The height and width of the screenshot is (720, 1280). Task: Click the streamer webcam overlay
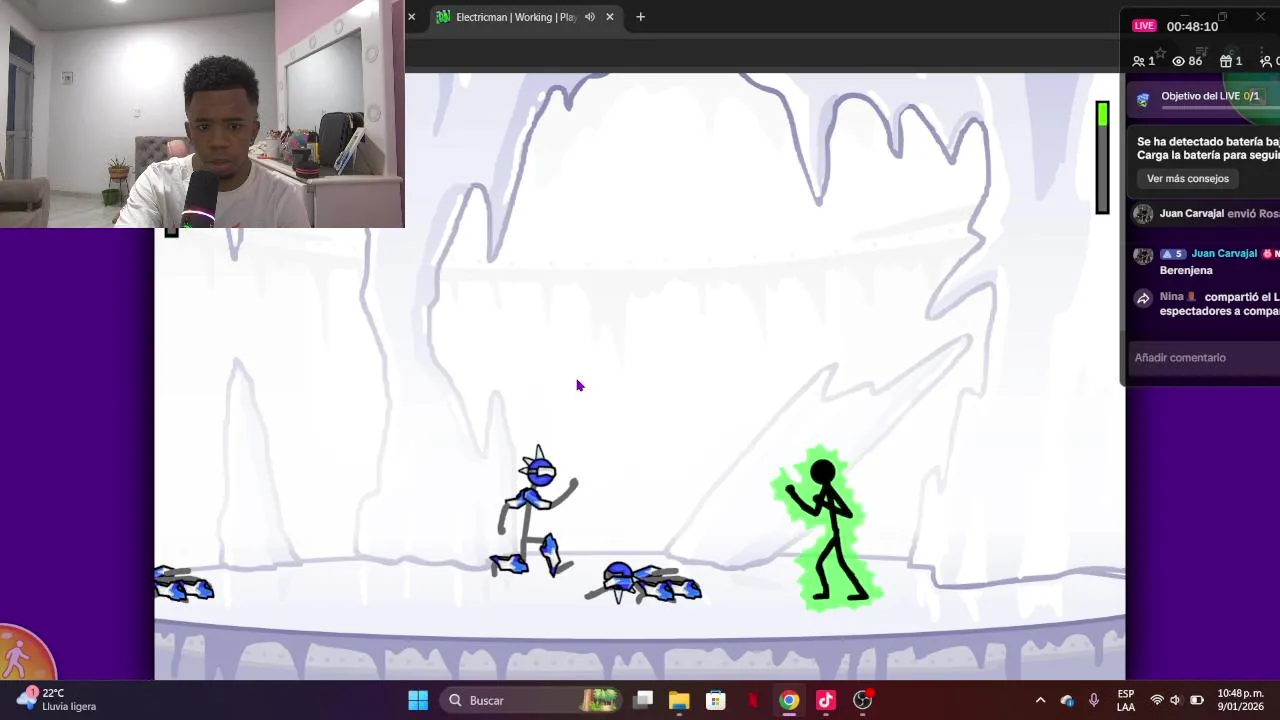(x=202, y=114)
